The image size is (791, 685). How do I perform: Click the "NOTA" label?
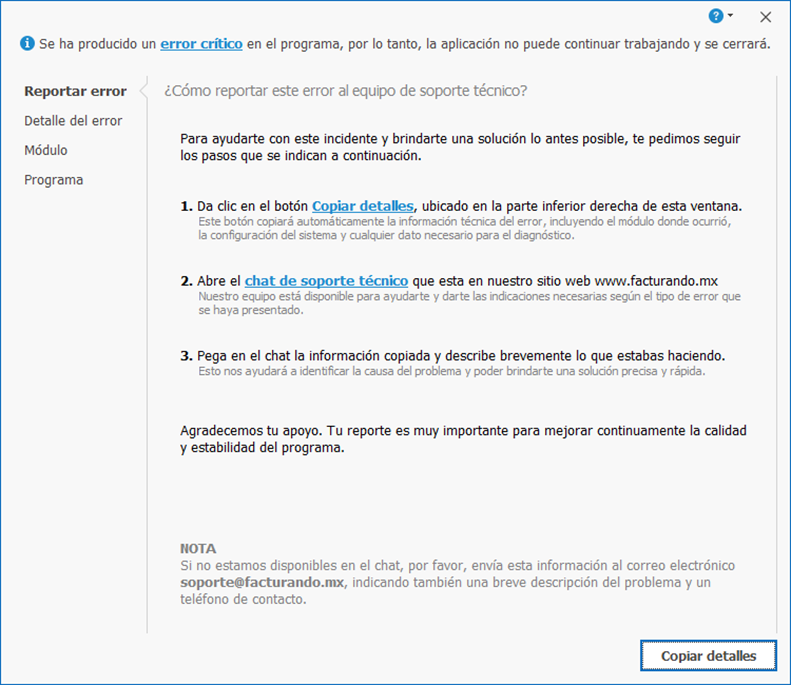pos(198,549)
